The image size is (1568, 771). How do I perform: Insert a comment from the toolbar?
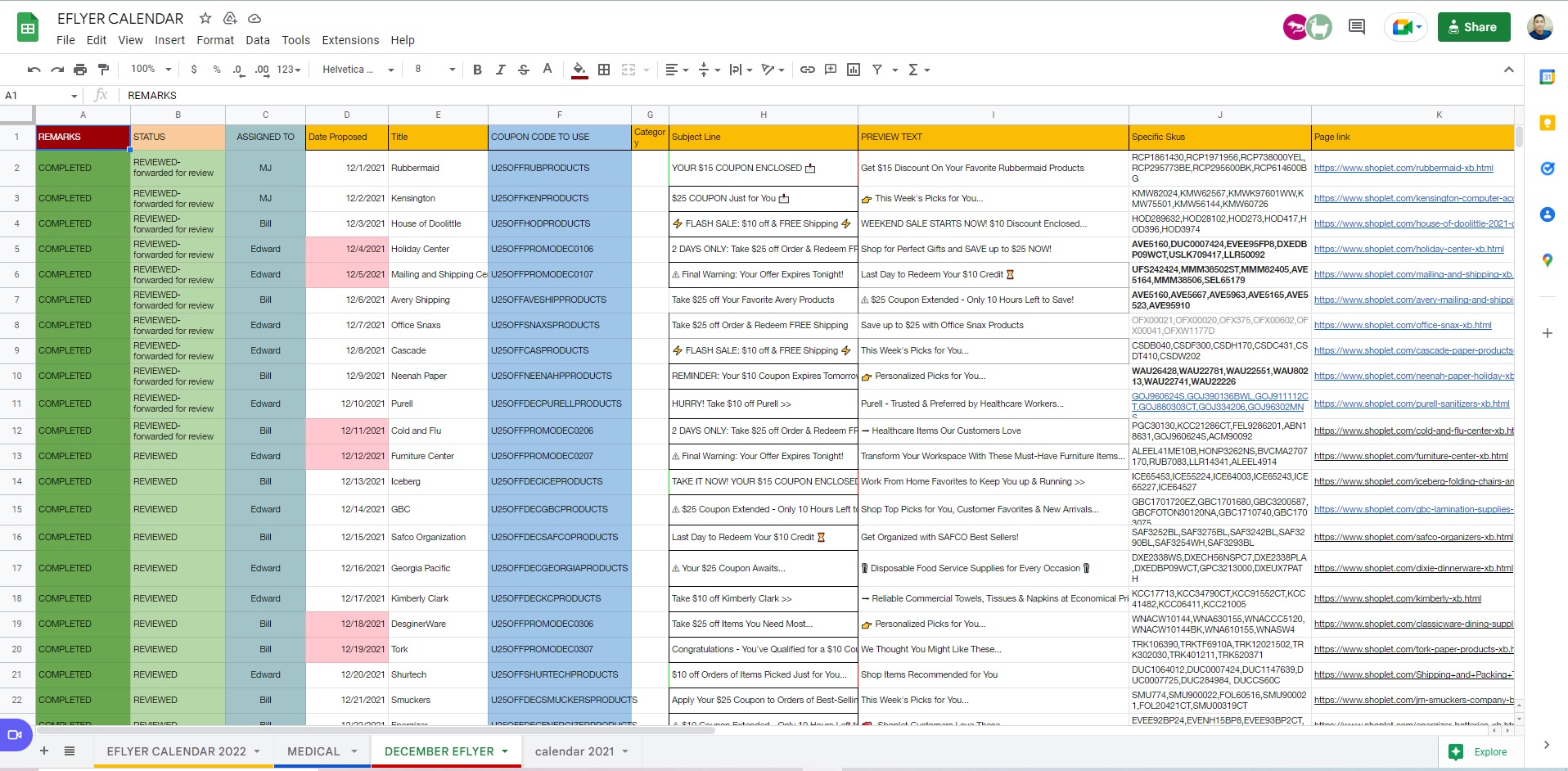pos(831,70)
